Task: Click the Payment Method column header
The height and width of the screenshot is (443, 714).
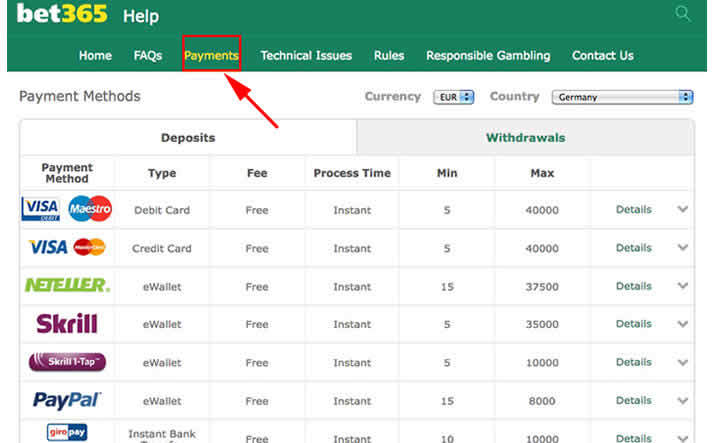Action: coord(67,173)
